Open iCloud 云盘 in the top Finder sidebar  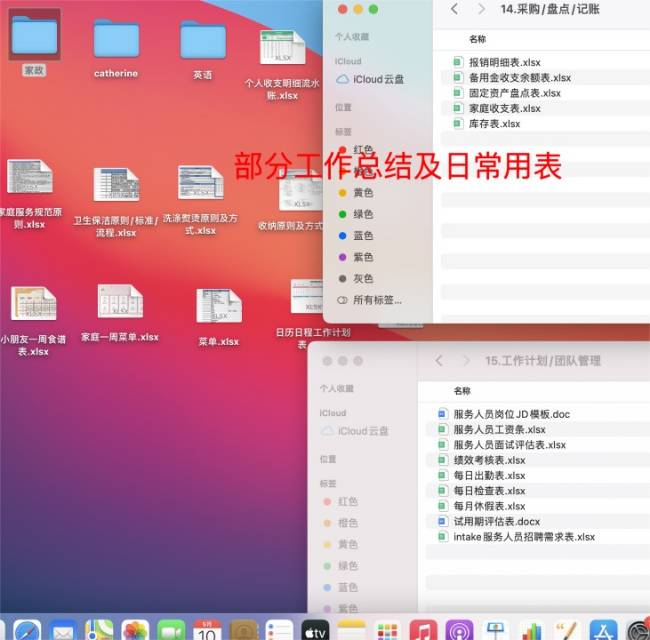click(x=370, y=79)
